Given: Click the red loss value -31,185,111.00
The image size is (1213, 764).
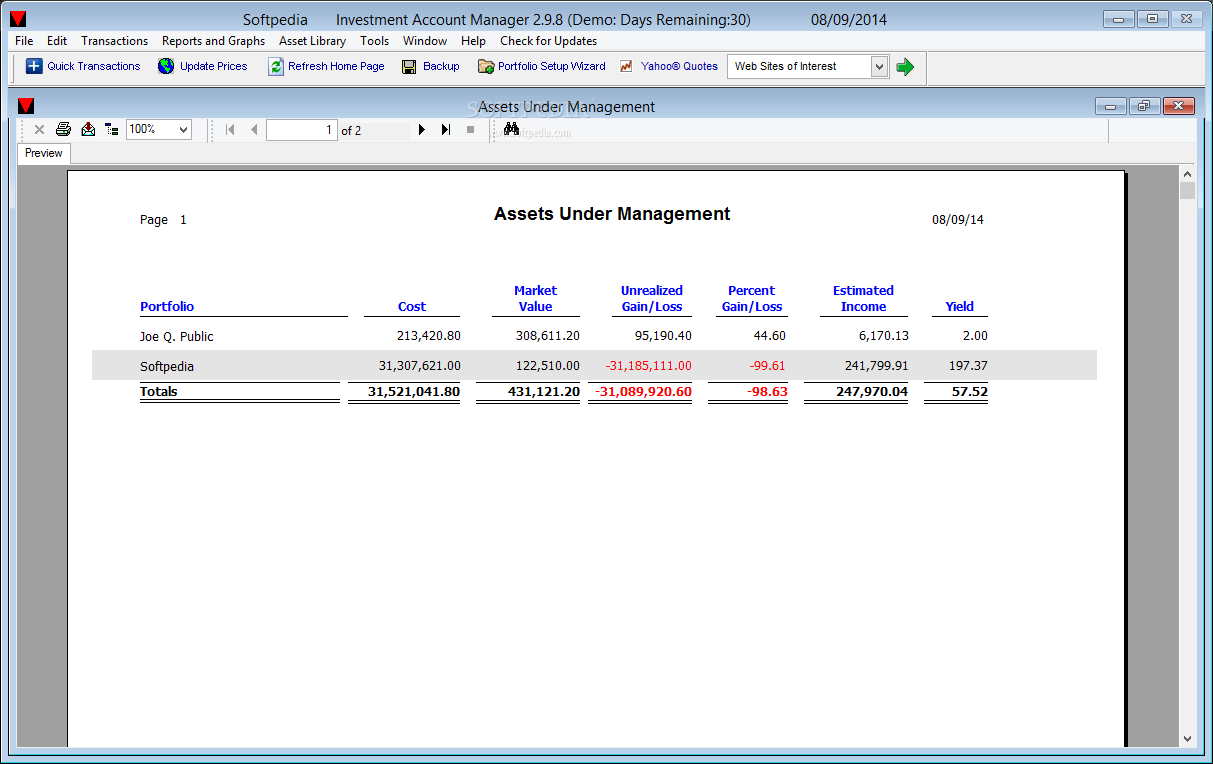Looking at the screenshot, I should point(649,366).
